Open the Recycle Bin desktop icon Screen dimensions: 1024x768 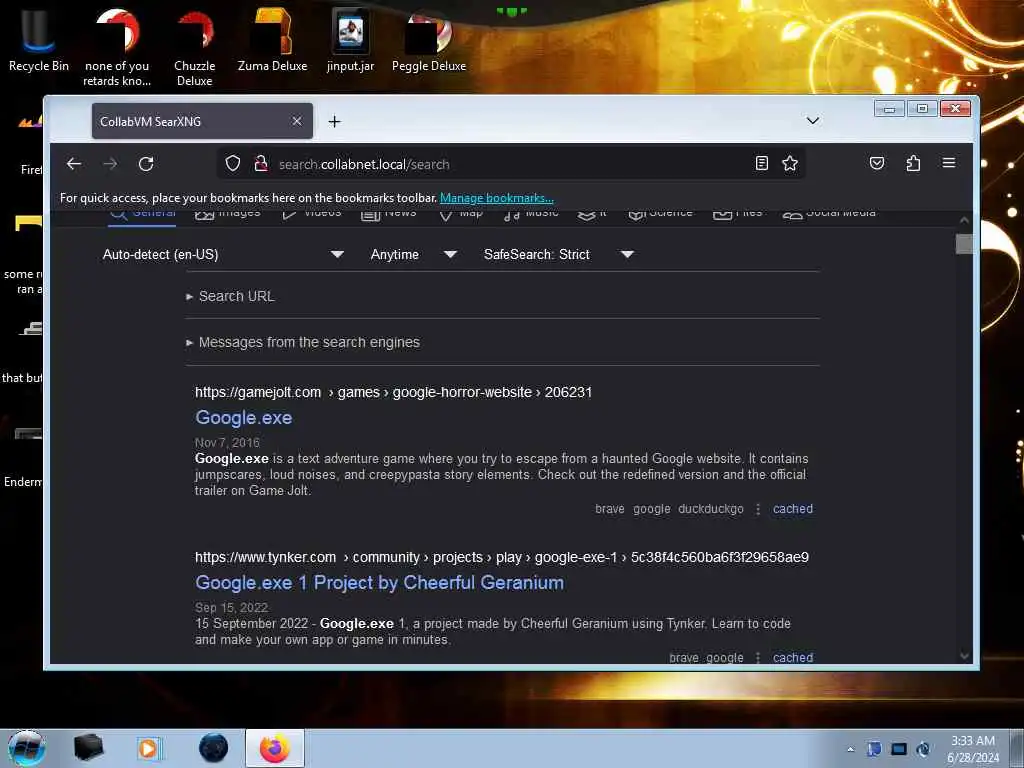(x=39, y=39)
